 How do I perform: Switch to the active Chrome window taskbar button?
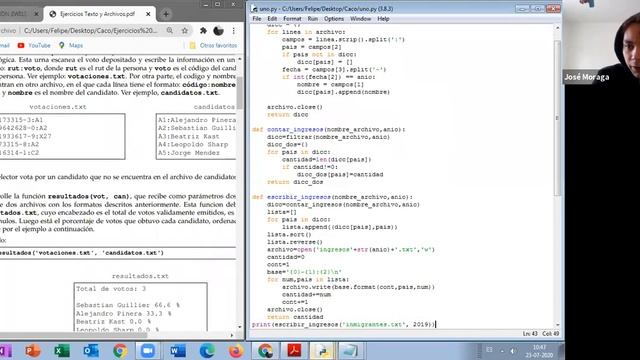click(265, 351)
